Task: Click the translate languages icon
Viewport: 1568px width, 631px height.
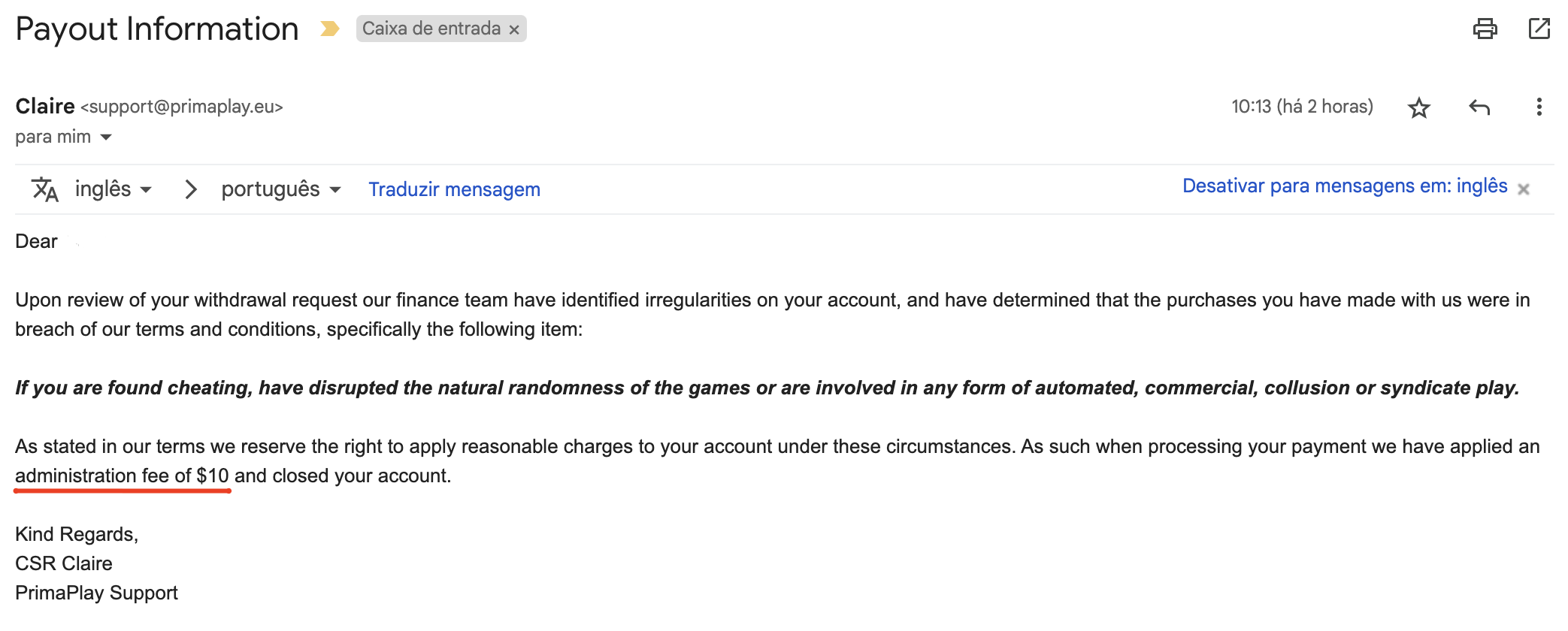Action: [44, 189]
